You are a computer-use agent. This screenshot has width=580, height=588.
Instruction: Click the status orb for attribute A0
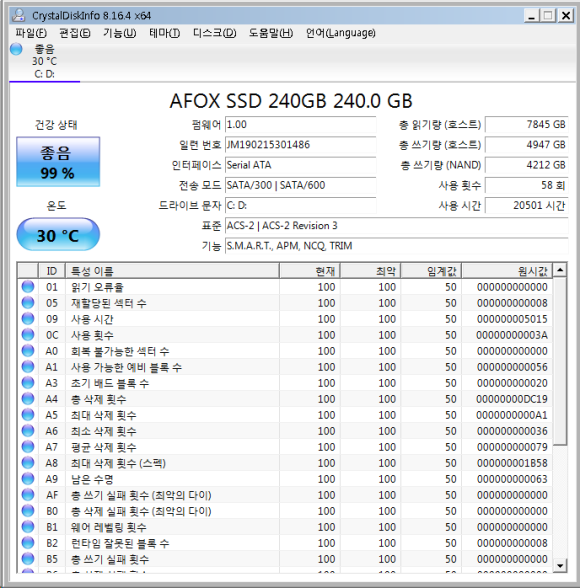coord(28,351)
